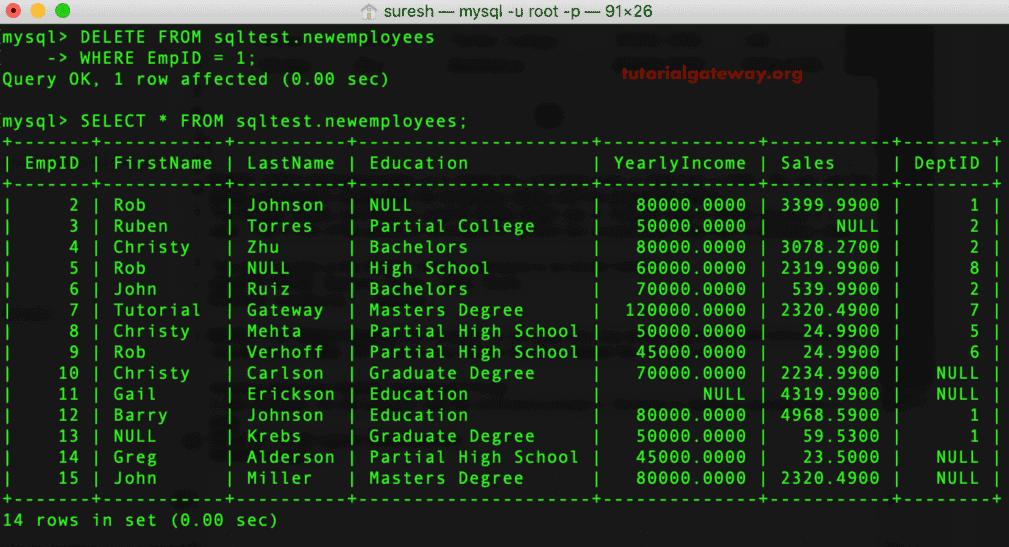Click 'Partial College' education value
This screenshot has width=1009, height=547.
[x=452, y=227]
